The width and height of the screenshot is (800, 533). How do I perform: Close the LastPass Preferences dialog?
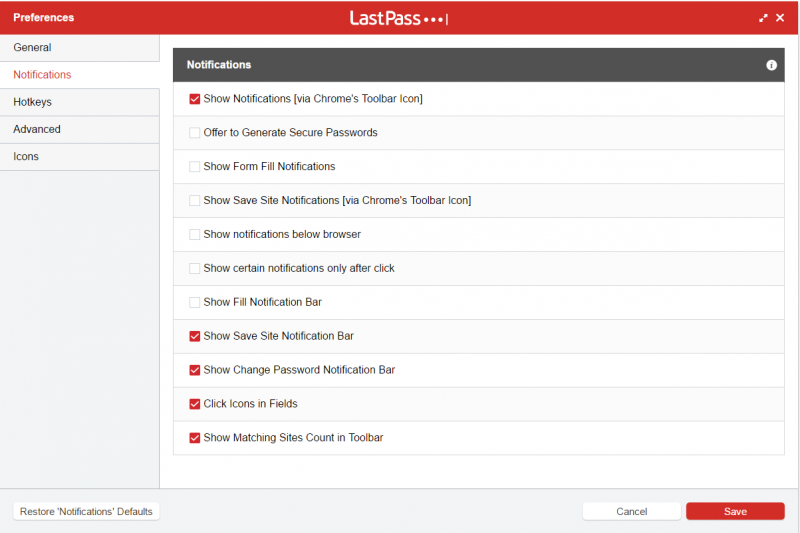pyautogui.click(x=780, y=18)
